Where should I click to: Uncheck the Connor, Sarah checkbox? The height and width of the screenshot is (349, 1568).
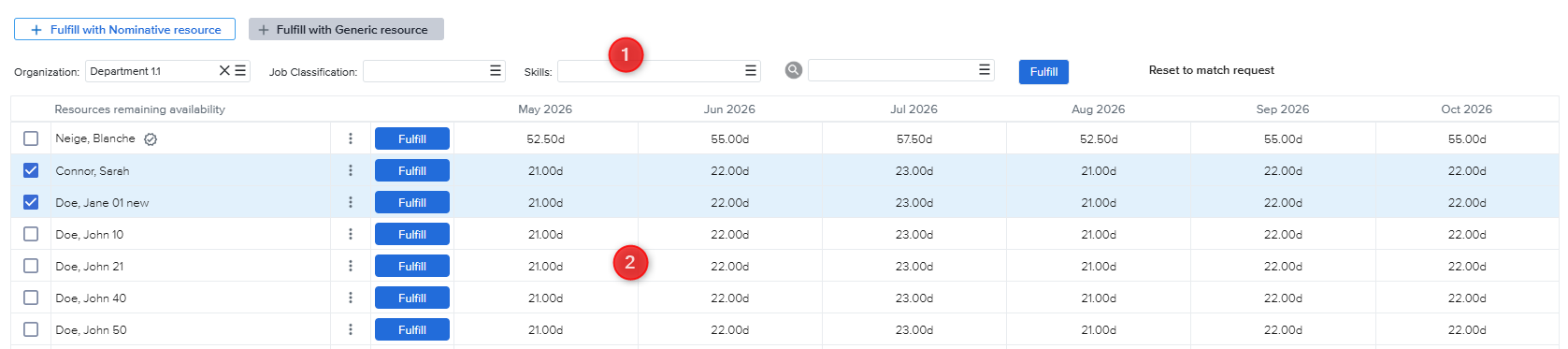coord(31,170)
